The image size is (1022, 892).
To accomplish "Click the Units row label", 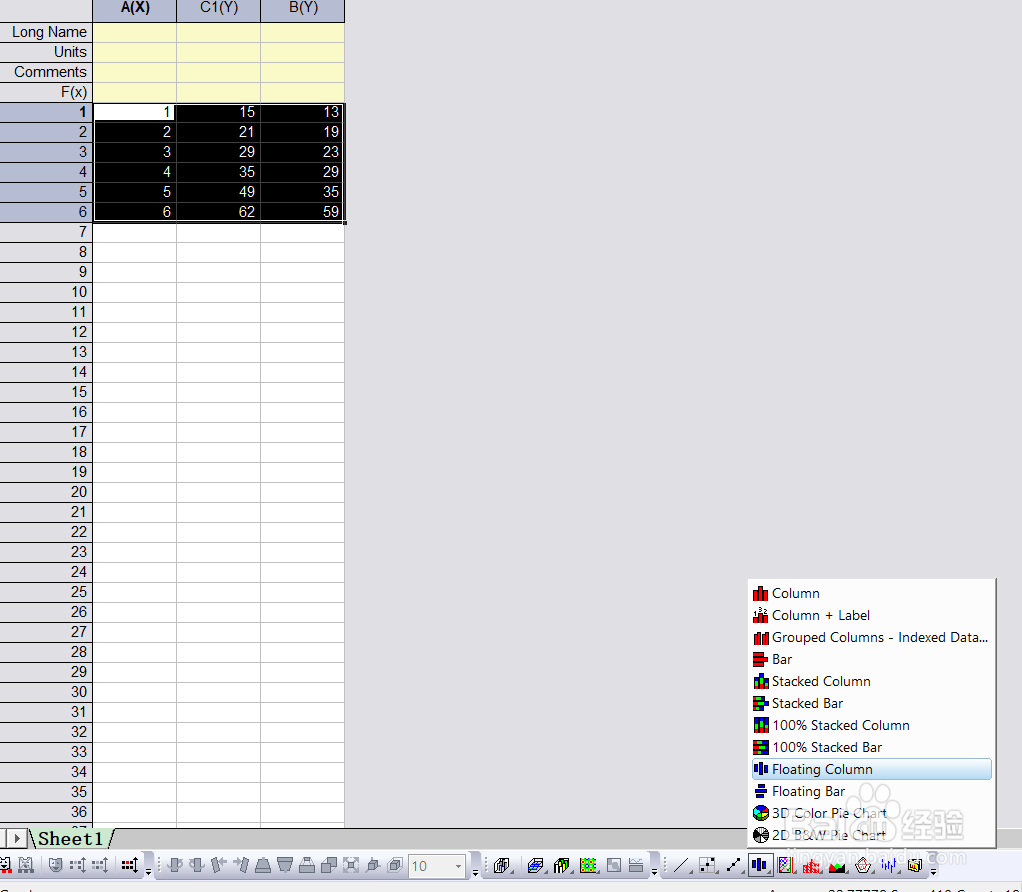I will (46, 52).
